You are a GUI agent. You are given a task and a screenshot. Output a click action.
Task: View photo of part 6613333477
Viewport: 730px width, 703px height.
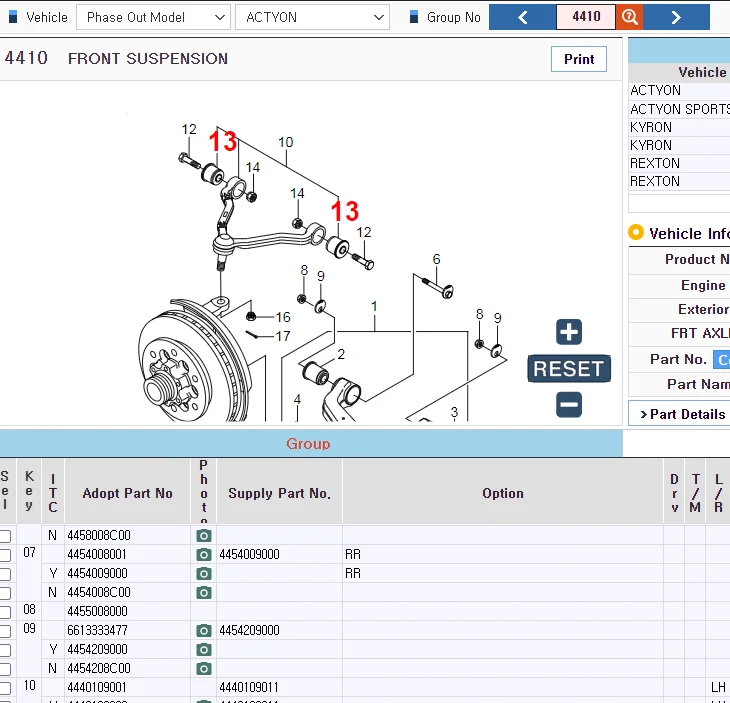point(204,631)
